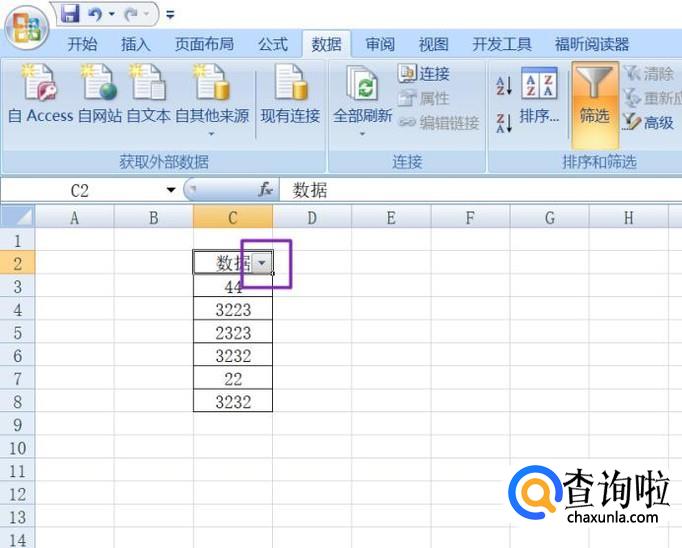Import data 自 Access
This screenshot has height=548, width=682.
tap(40, 94)
